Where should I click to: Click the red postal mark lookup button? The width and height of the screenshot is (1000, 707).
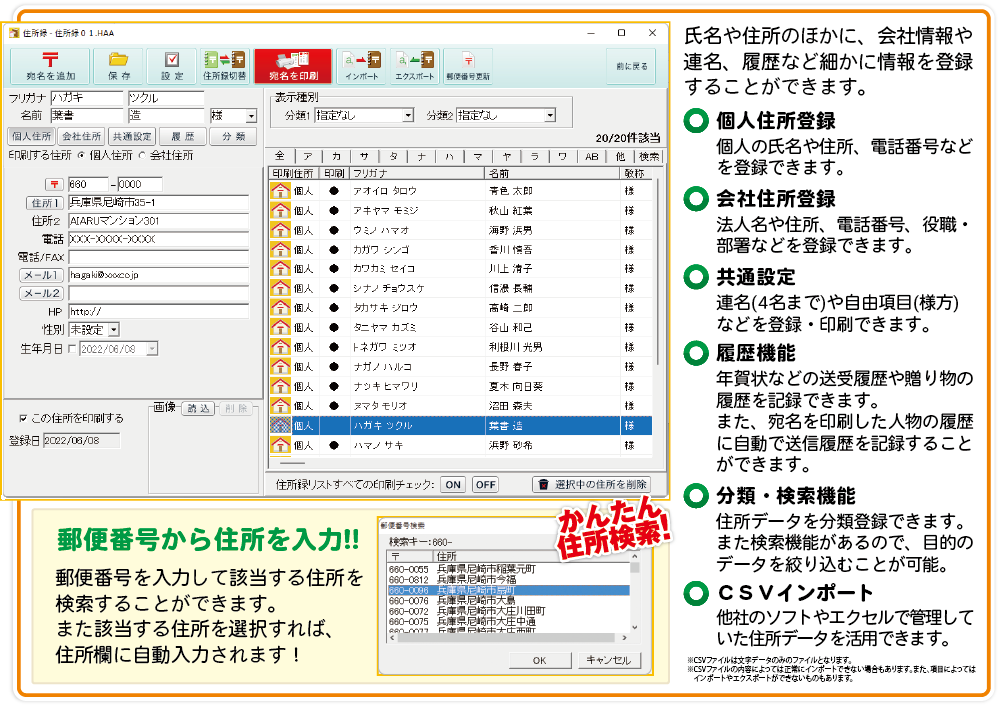click(53, 185)
